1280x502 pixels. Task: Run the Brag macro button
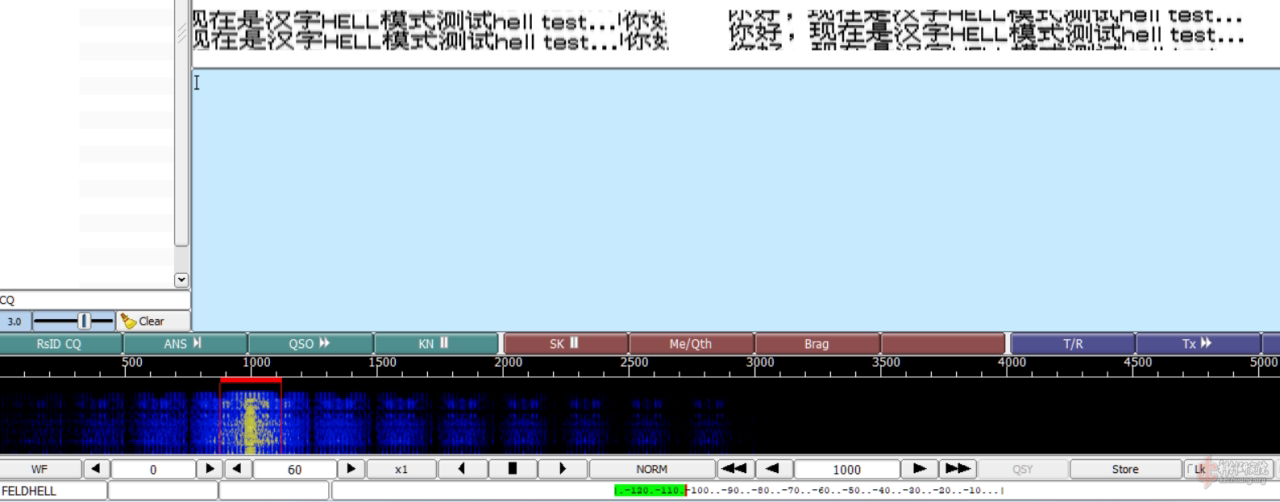[x=817, y=344]
